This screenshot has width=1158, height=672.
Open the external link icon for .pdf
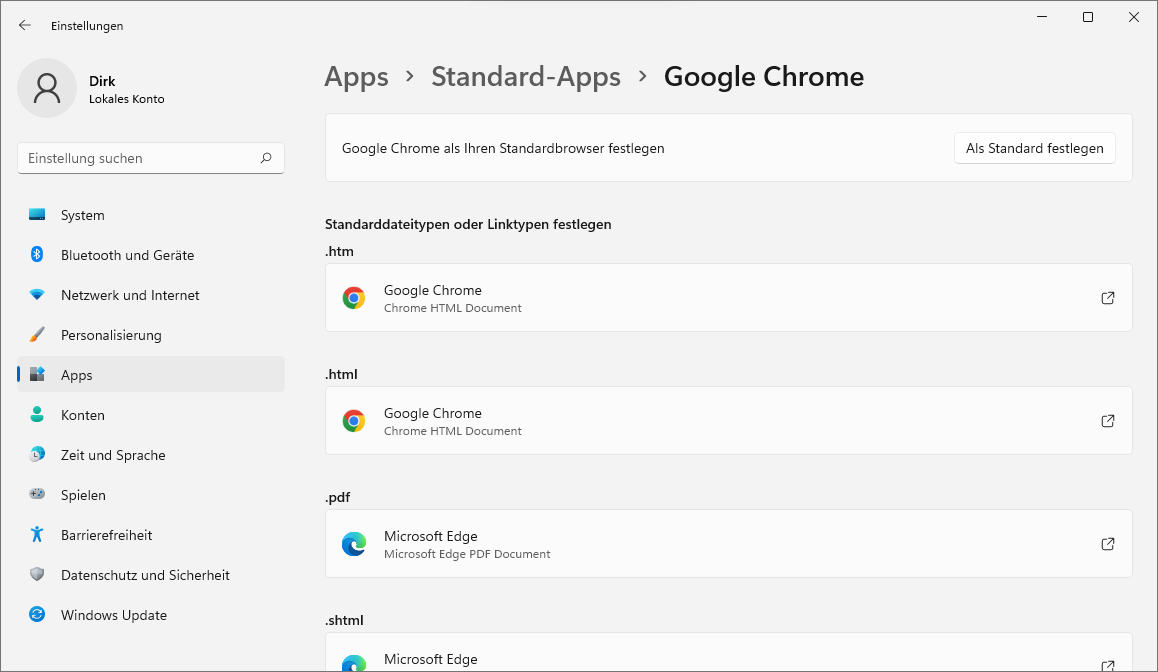[x=1107, y=544]
